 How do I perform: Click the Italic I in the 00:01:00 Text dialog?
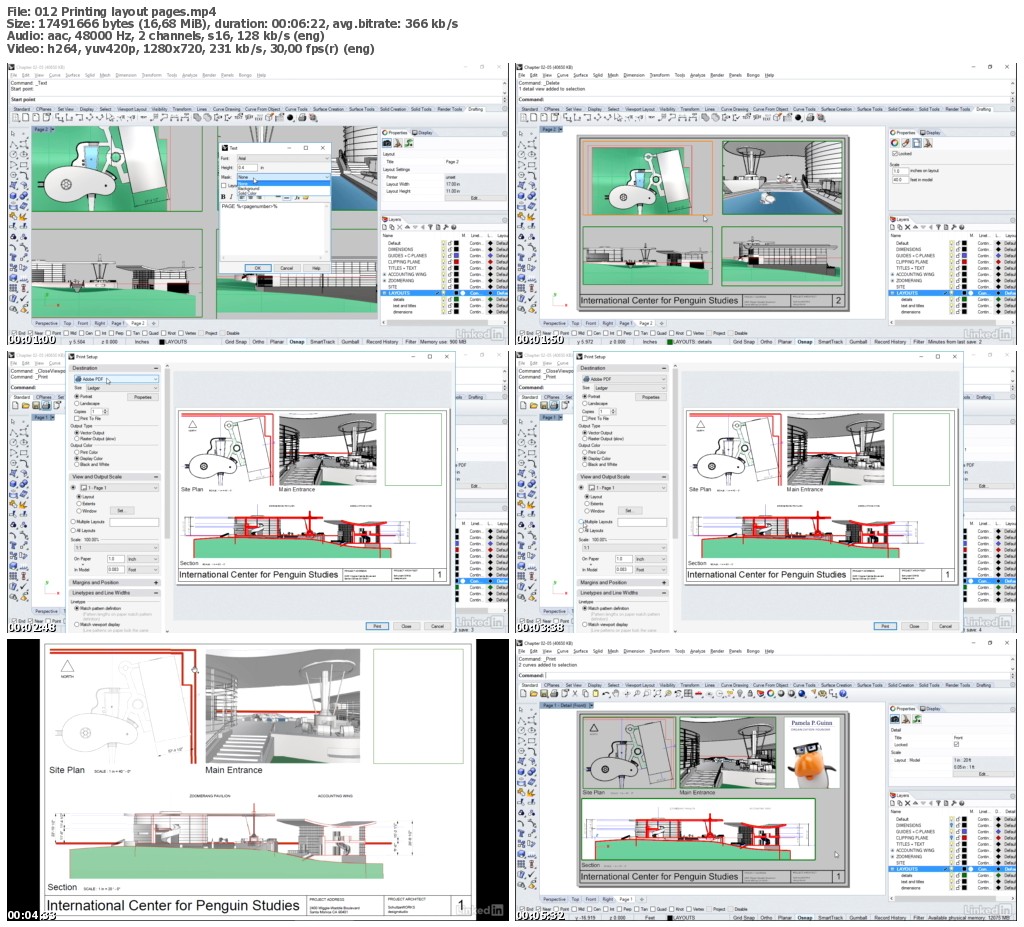tap(231, 197)
